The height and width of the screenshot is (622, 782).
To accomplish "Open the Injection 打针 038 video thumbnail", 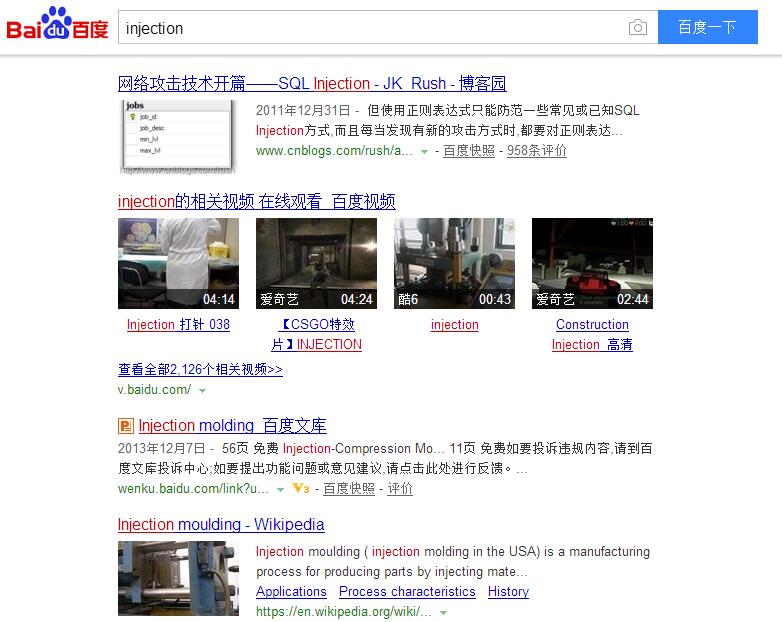I will click(178, 263).
